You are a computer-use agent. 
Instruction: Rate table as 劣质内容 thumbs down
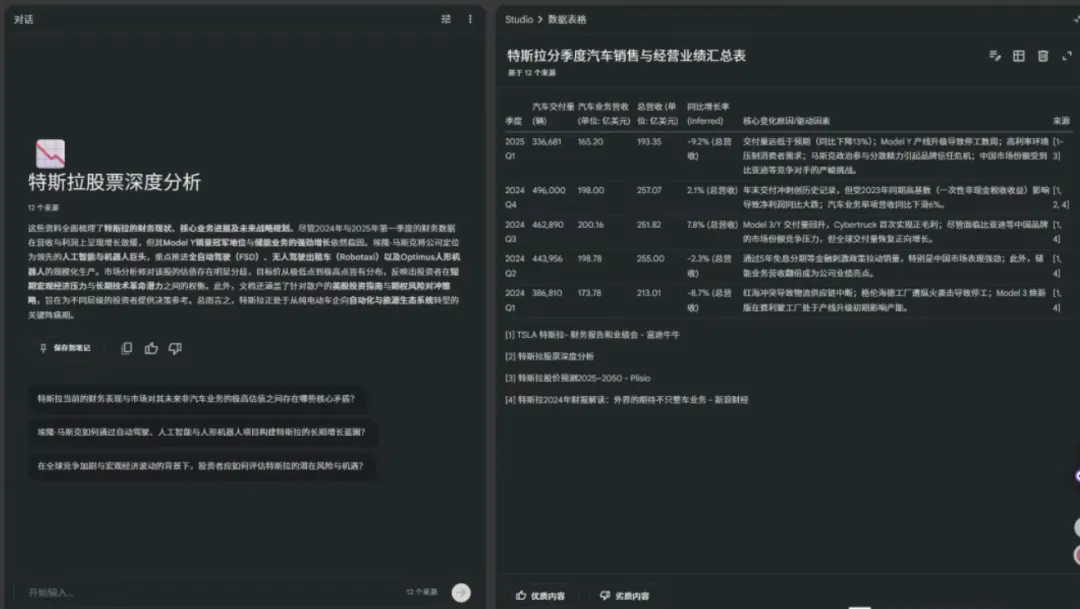coord(624,595)
